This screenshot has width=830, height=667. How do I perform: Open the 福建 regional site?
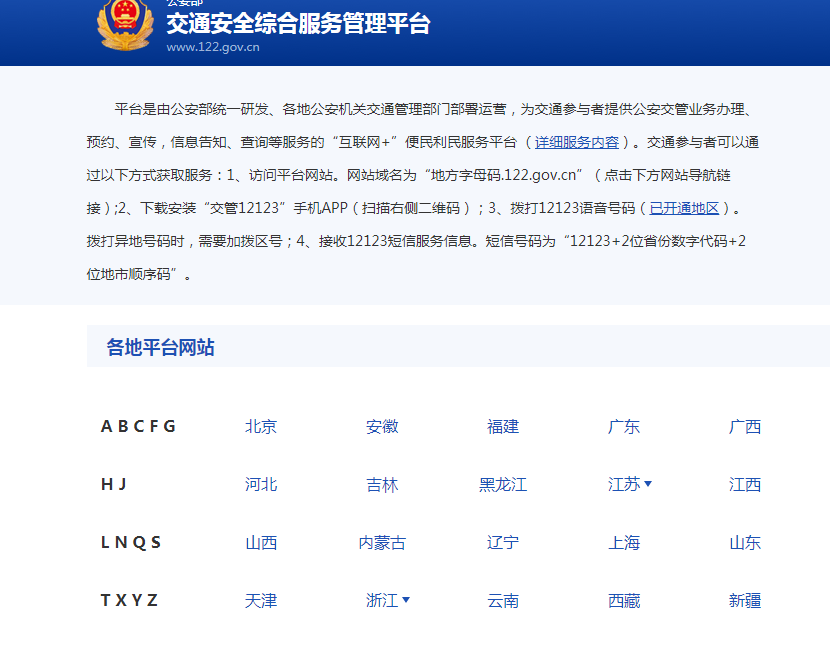(x=503, y=426)
